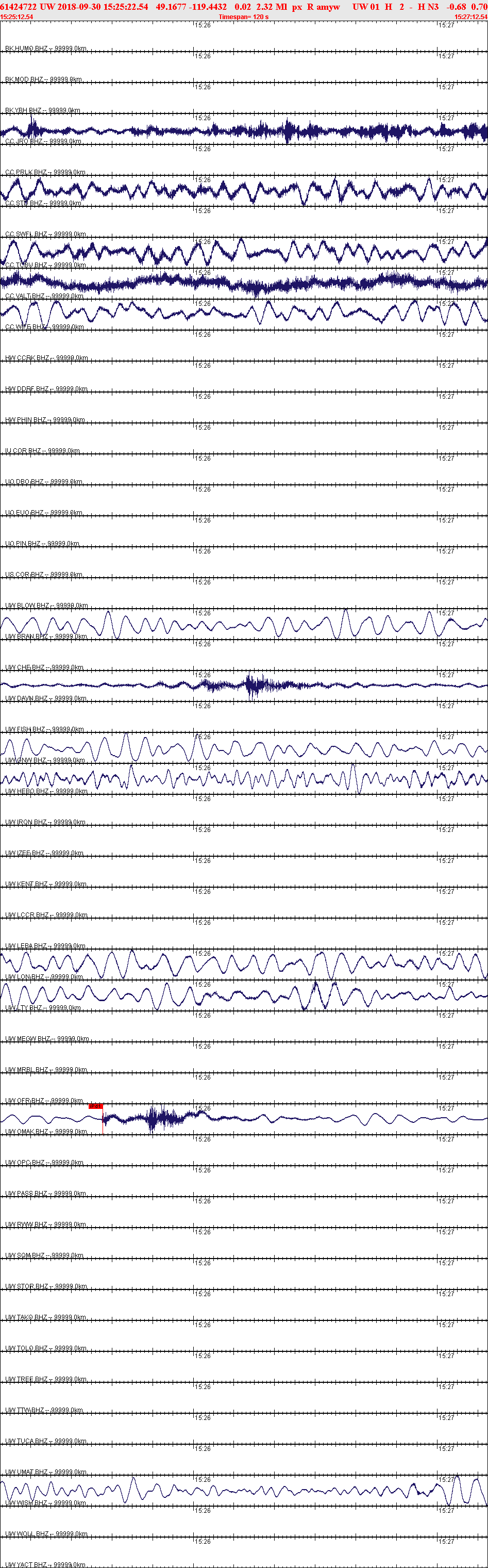Screen dimensions: 488x1568
Task: Select the UW.MEGW.BHZ station label
Action: pyautogui.click(x=47, y=1038)
